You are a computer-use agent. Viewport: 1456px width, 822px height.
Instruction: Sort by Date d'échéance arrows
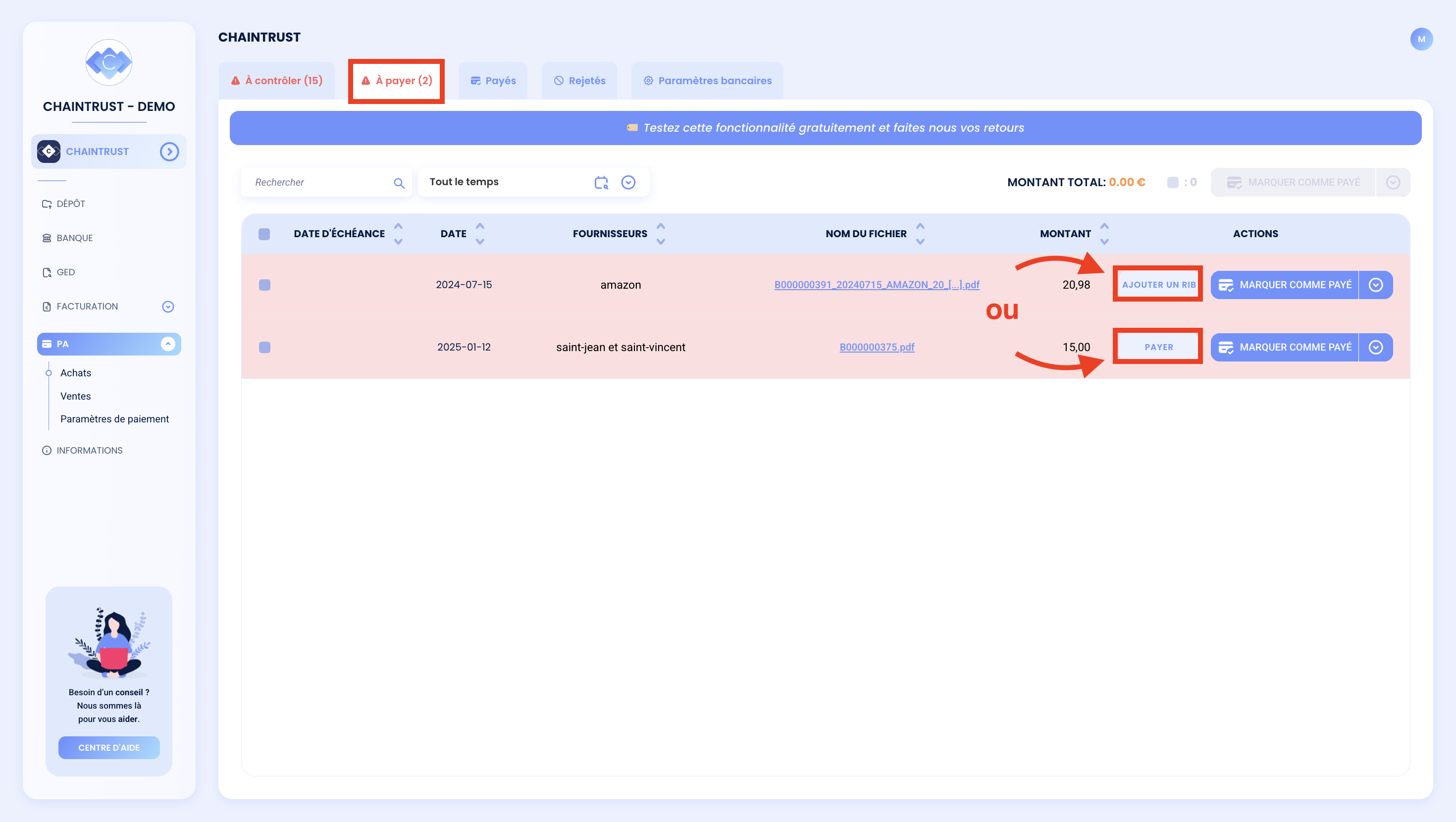coord(399,234)
